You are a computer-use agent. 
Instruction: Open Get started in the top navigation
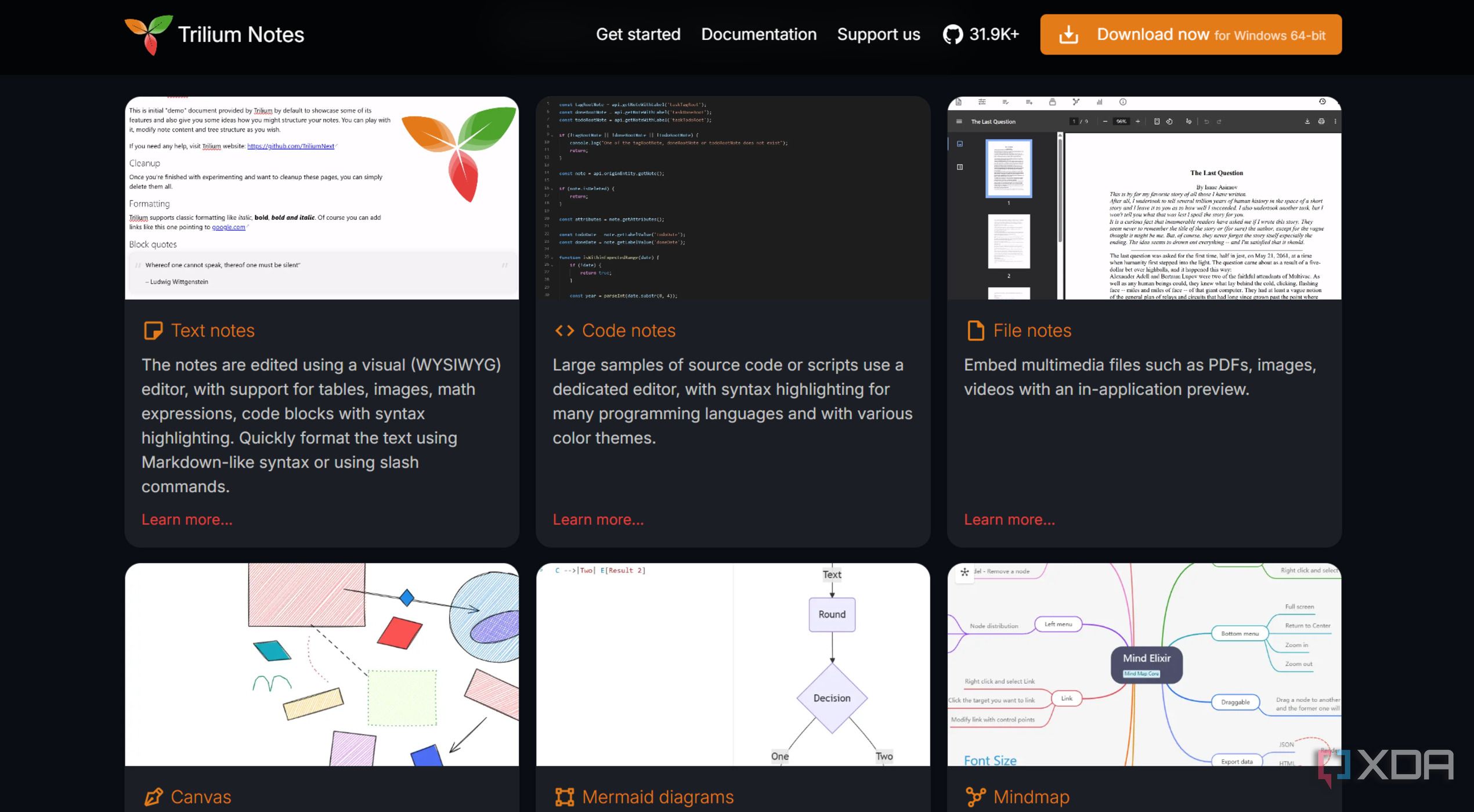pyautogui.click(x=638, y=34)
